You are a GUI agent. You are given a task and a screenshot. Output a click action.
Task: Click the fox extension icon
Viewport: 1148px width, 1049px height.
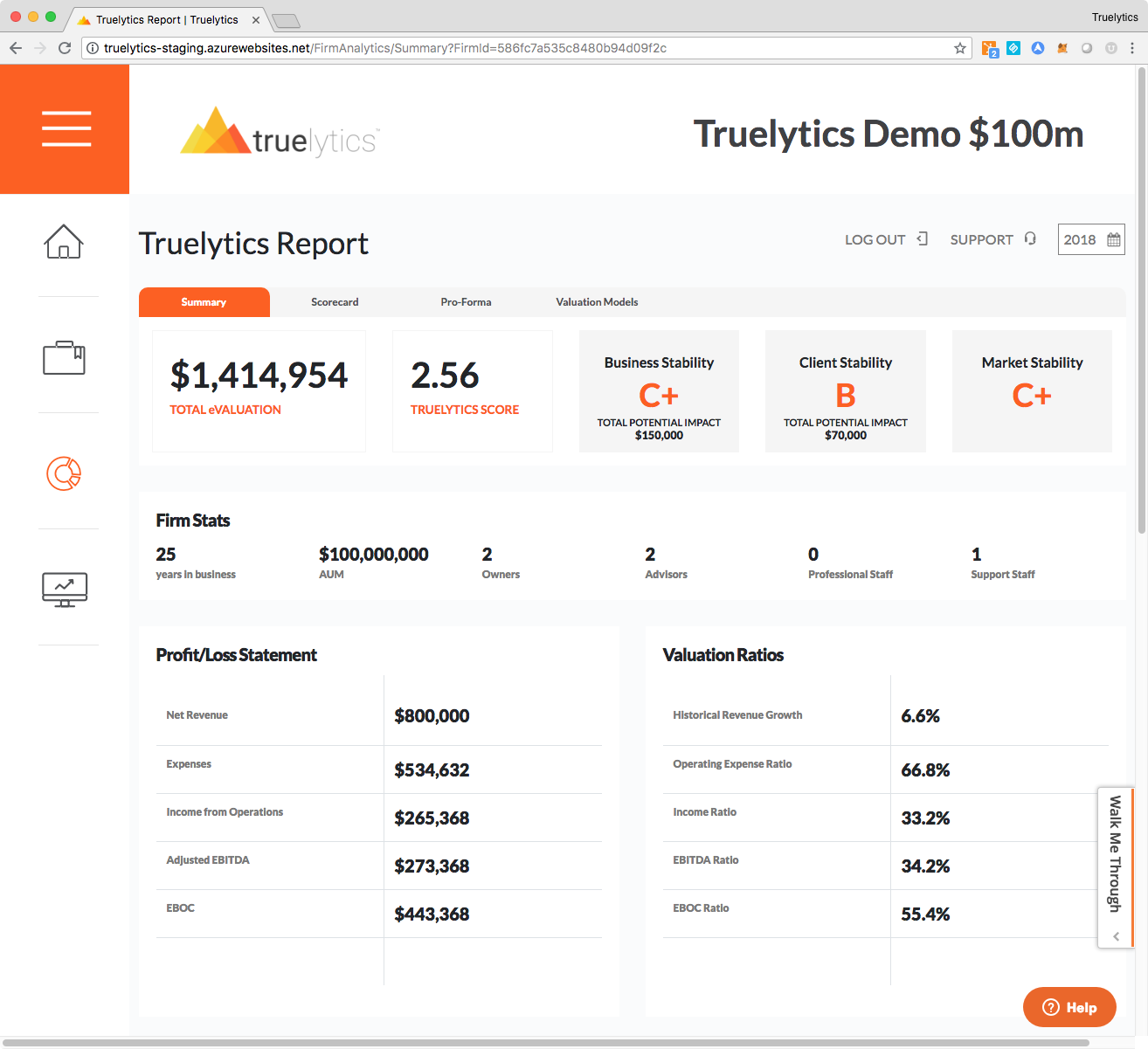[x=1062, y=48]
